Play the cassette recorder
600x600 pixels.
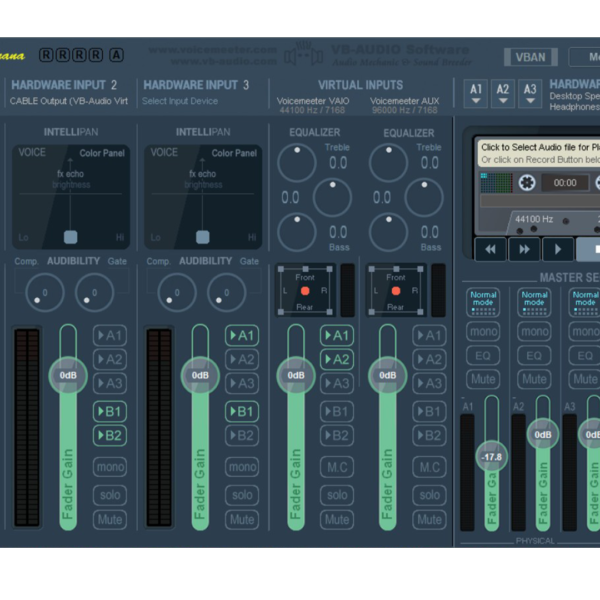pyautogui.click(x=558, y=249)
